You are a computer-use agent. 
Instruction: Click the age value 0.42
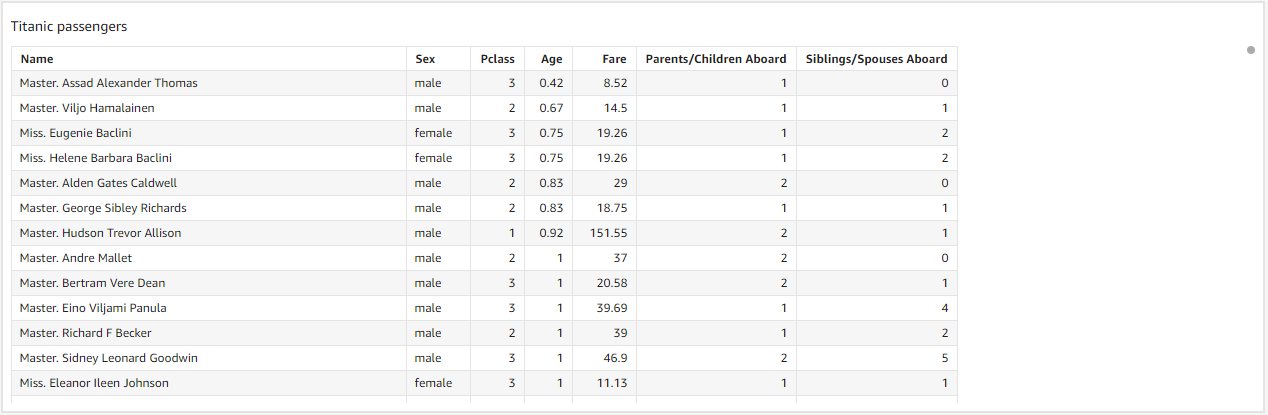(551, 83)
